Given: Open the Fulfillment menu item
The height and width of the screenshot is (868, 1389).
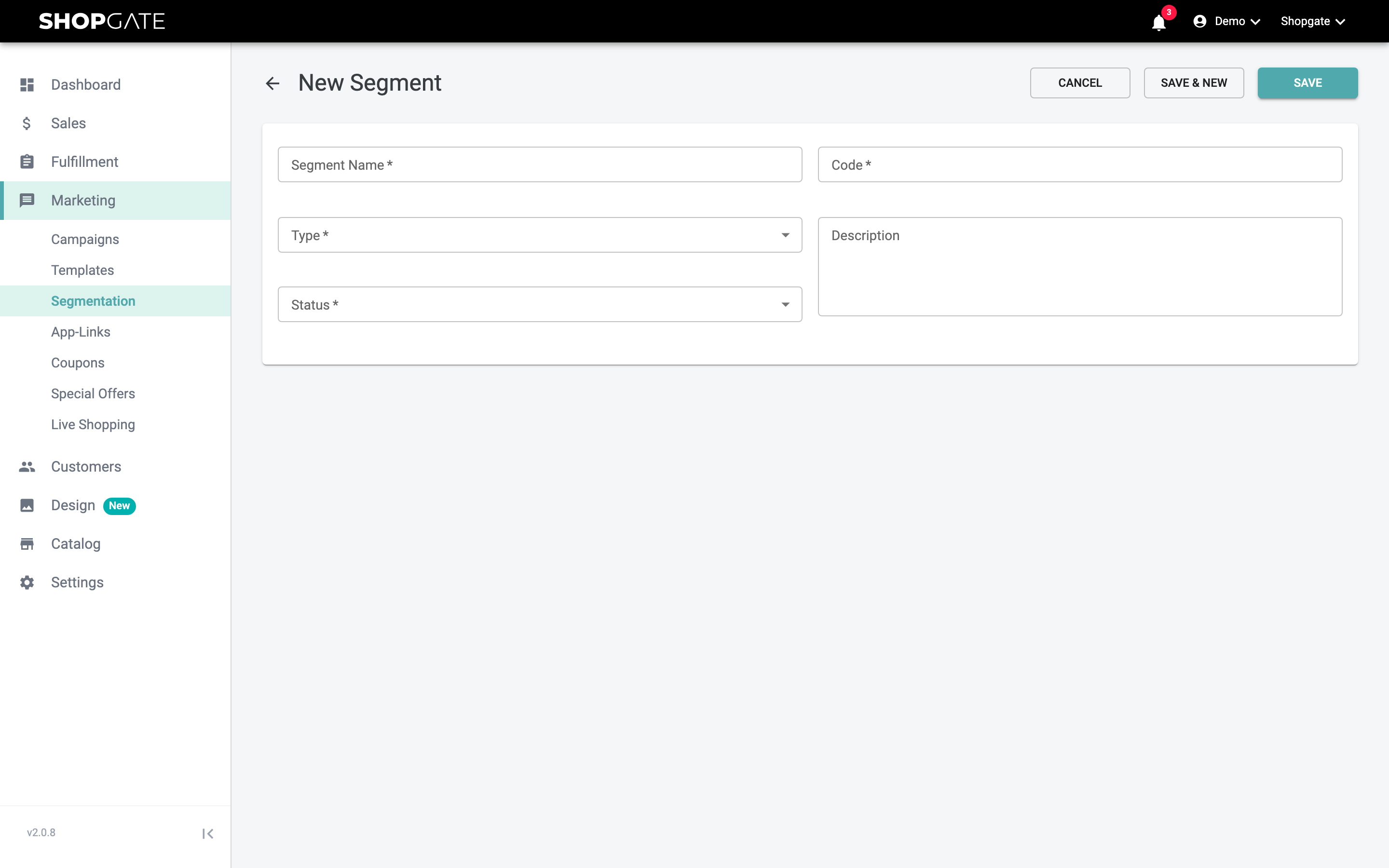Looking at the screenshot, I should (115, 162).
